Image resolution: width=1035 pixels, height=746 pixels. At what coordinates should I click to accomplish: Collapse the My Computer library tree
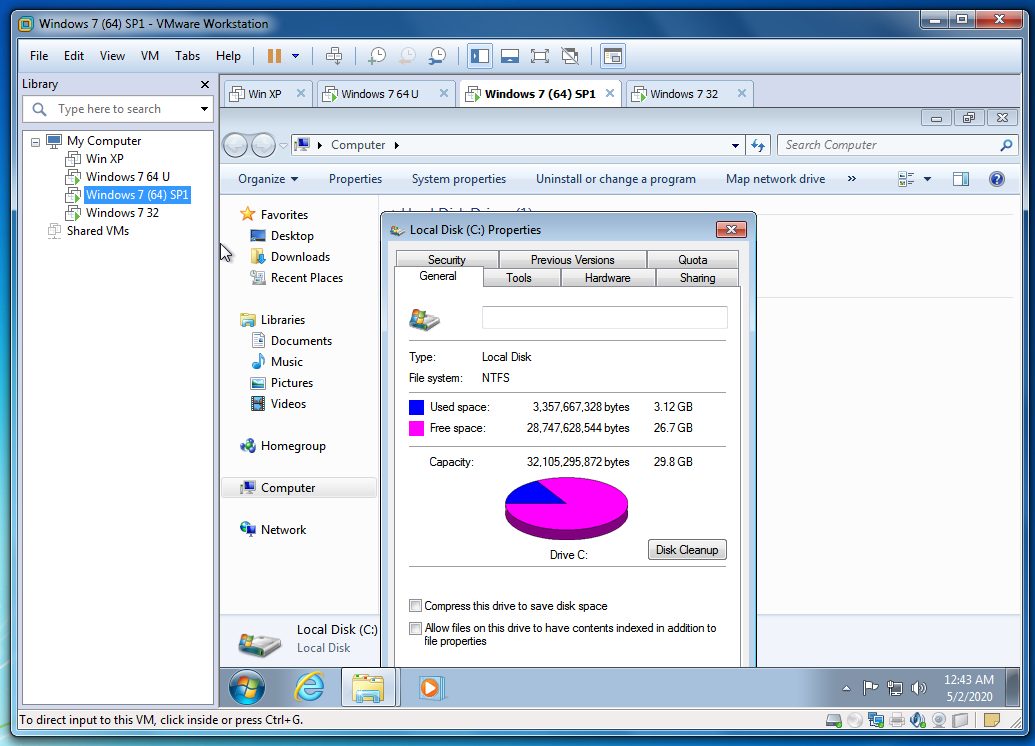(36, 142)
